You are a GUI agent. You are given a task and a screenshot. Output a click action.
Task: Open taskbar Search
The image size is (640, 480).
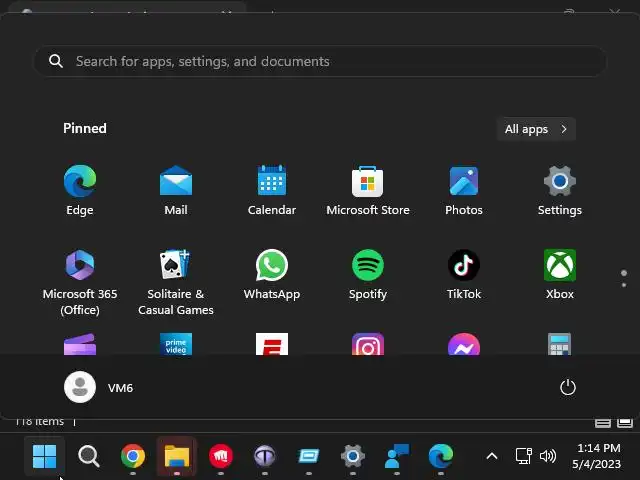tap(89, 456)
